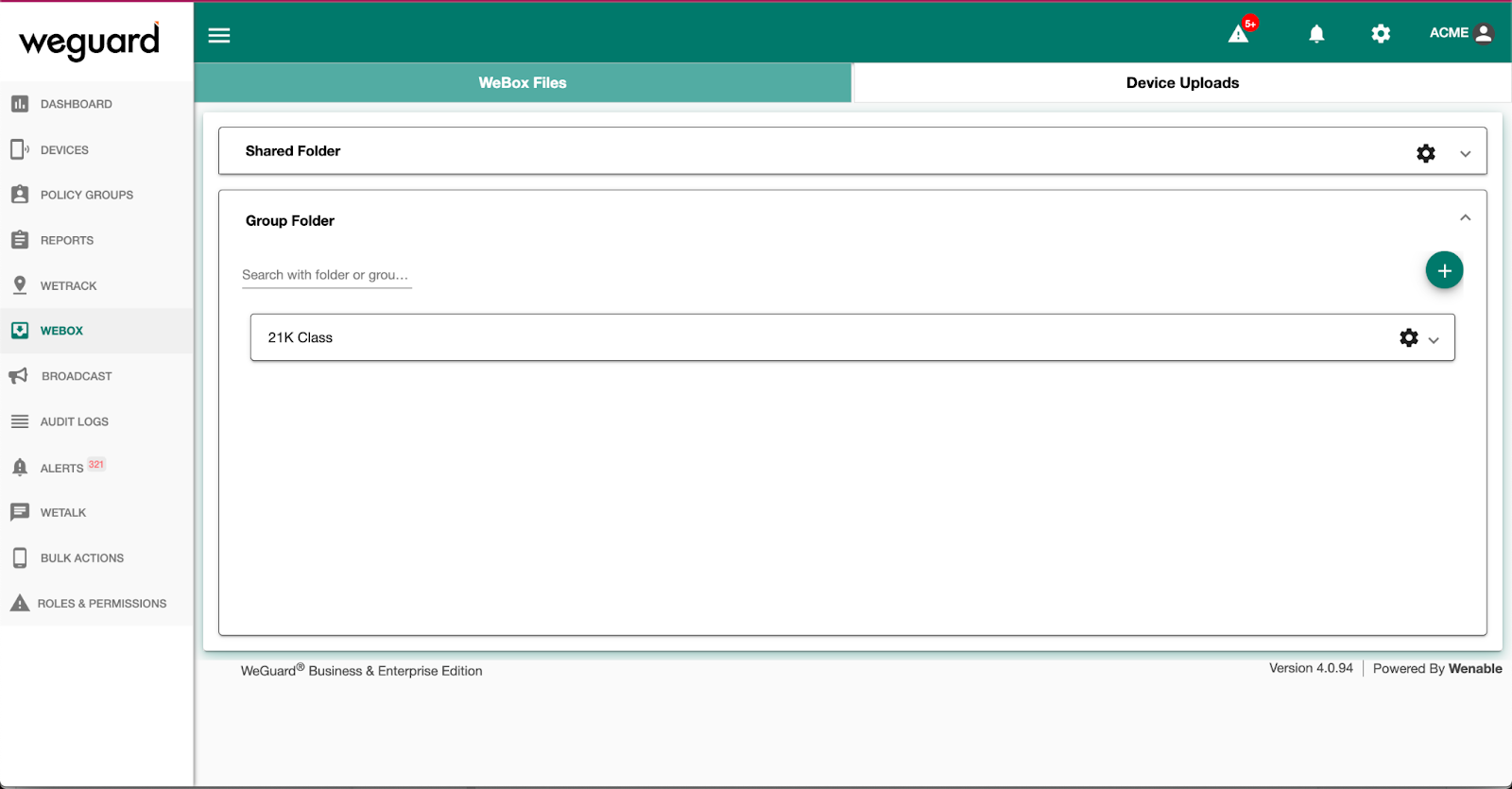Select WEBOX menu item

61,331
